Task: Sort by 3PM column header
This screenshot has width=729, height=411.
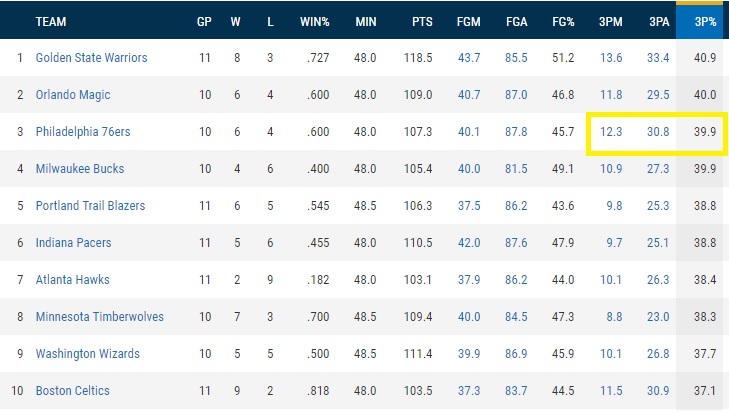Action: [611, 21]
